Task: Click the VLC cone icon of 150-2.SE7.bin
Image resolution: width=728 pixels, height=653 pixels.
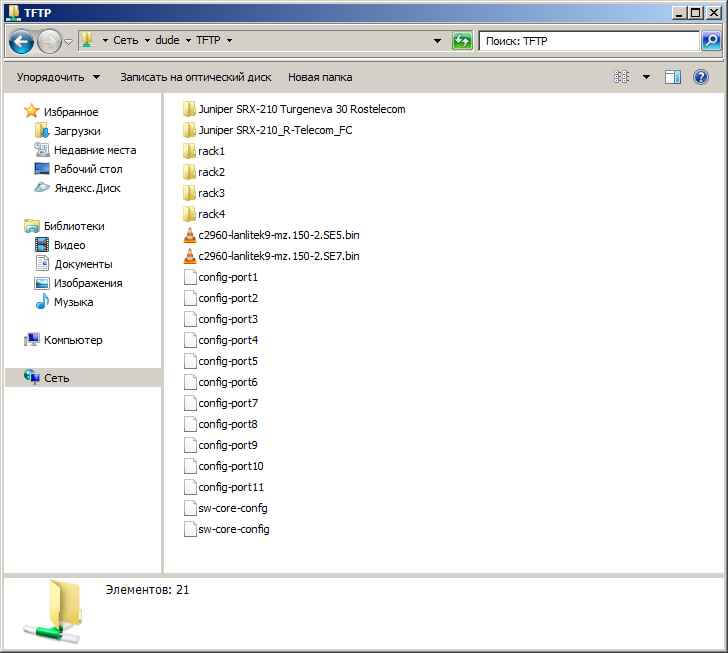Action: (x=189, y=256)
